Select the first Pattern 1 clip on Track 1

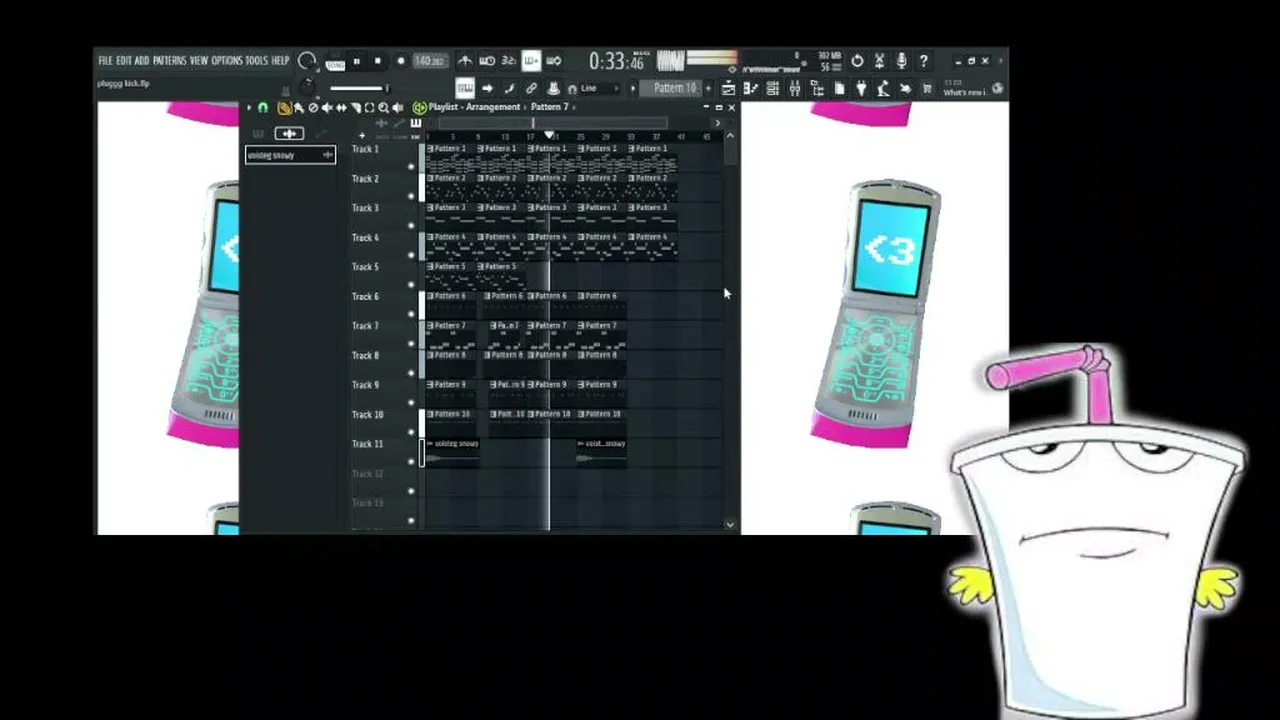(450, 158)
